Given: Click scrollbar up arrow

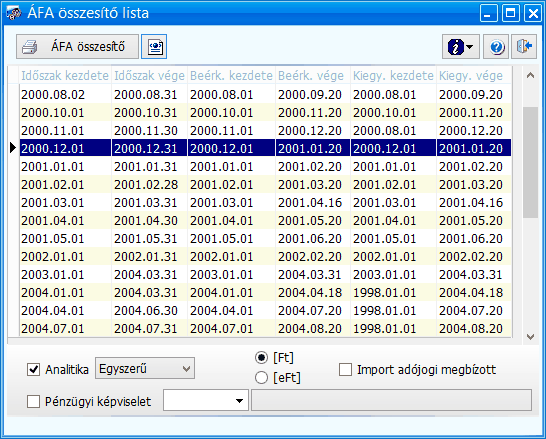Looking at the screenshot, I should [x=530, y=75].
